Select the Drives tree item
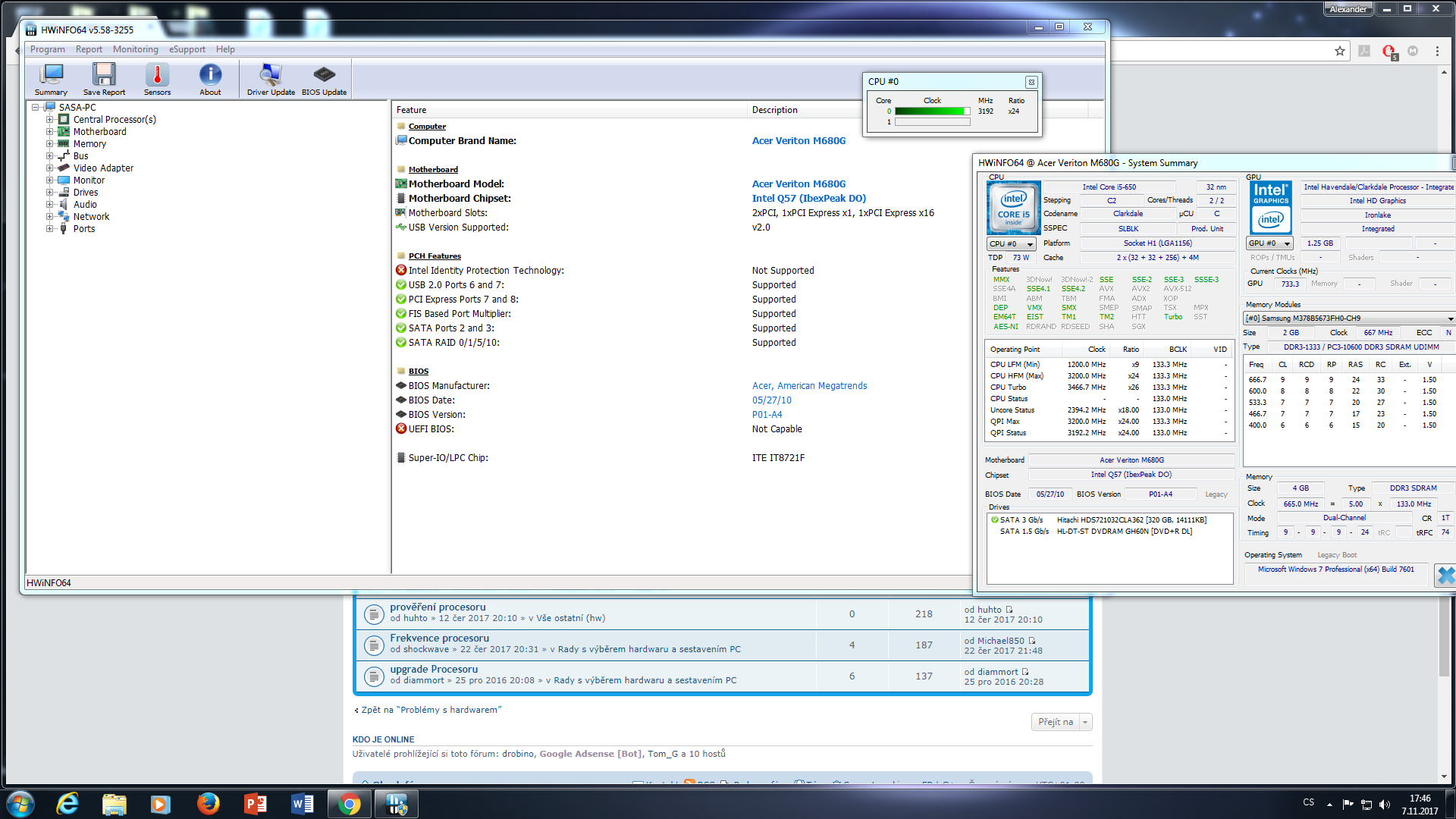Screen dimensions: 1456x819 click(86, 193)
